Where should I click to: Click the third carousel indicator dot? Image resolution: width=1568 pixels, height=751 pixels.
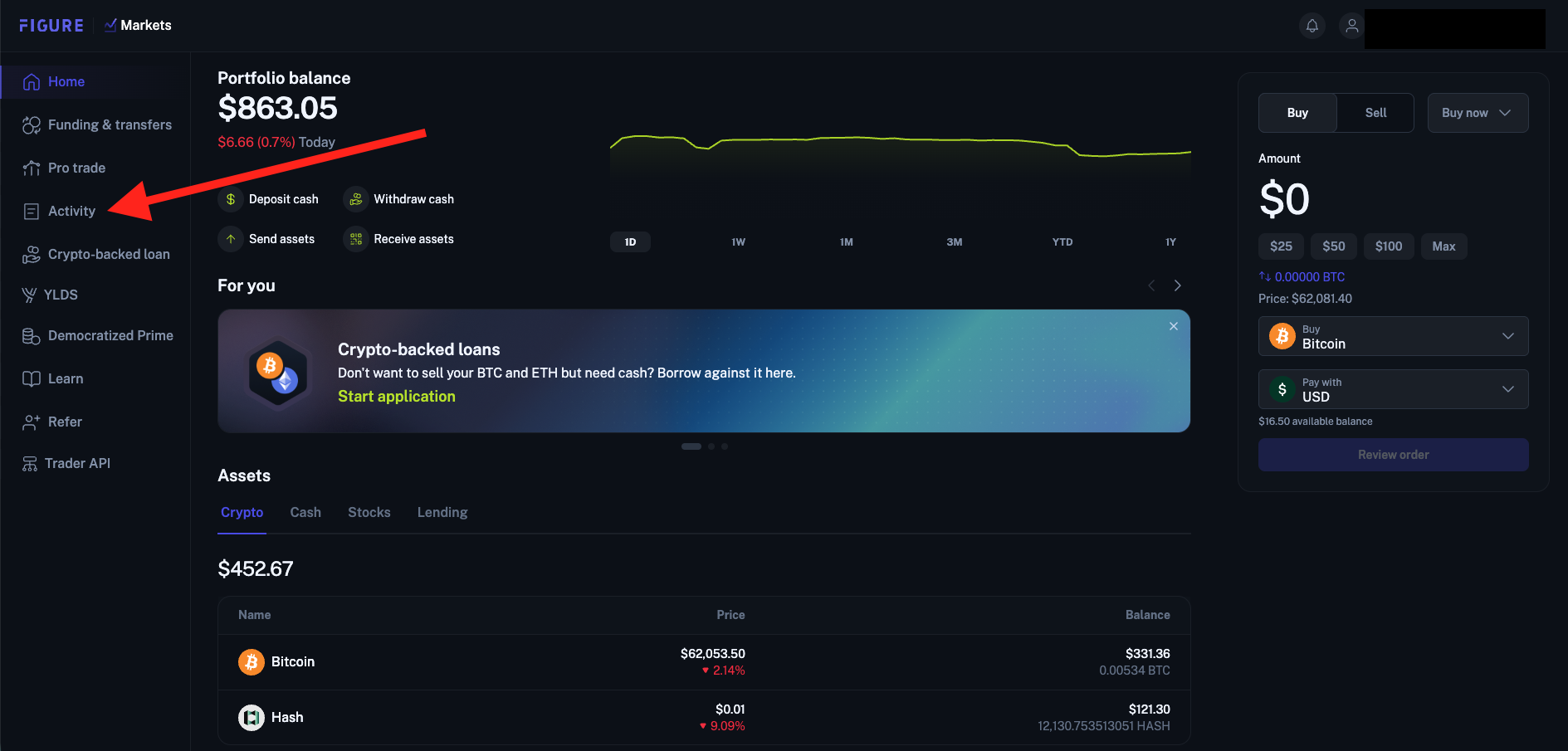point(725,446)
